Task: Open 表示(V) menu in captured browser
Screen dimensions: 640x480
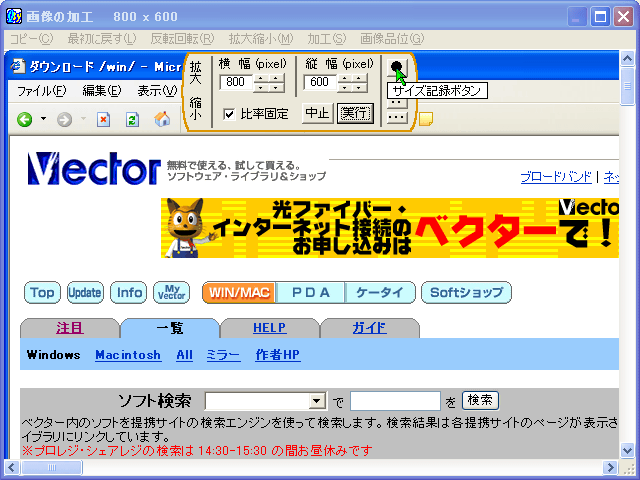Action: pyautogui.click(x=158, y=91)
